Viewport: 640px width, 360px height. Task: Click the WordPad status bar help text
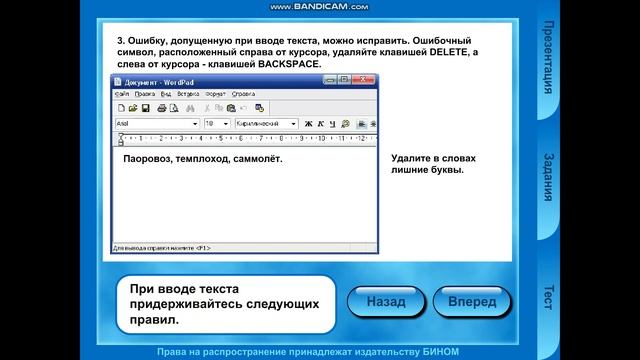click(x=162, y=248)
